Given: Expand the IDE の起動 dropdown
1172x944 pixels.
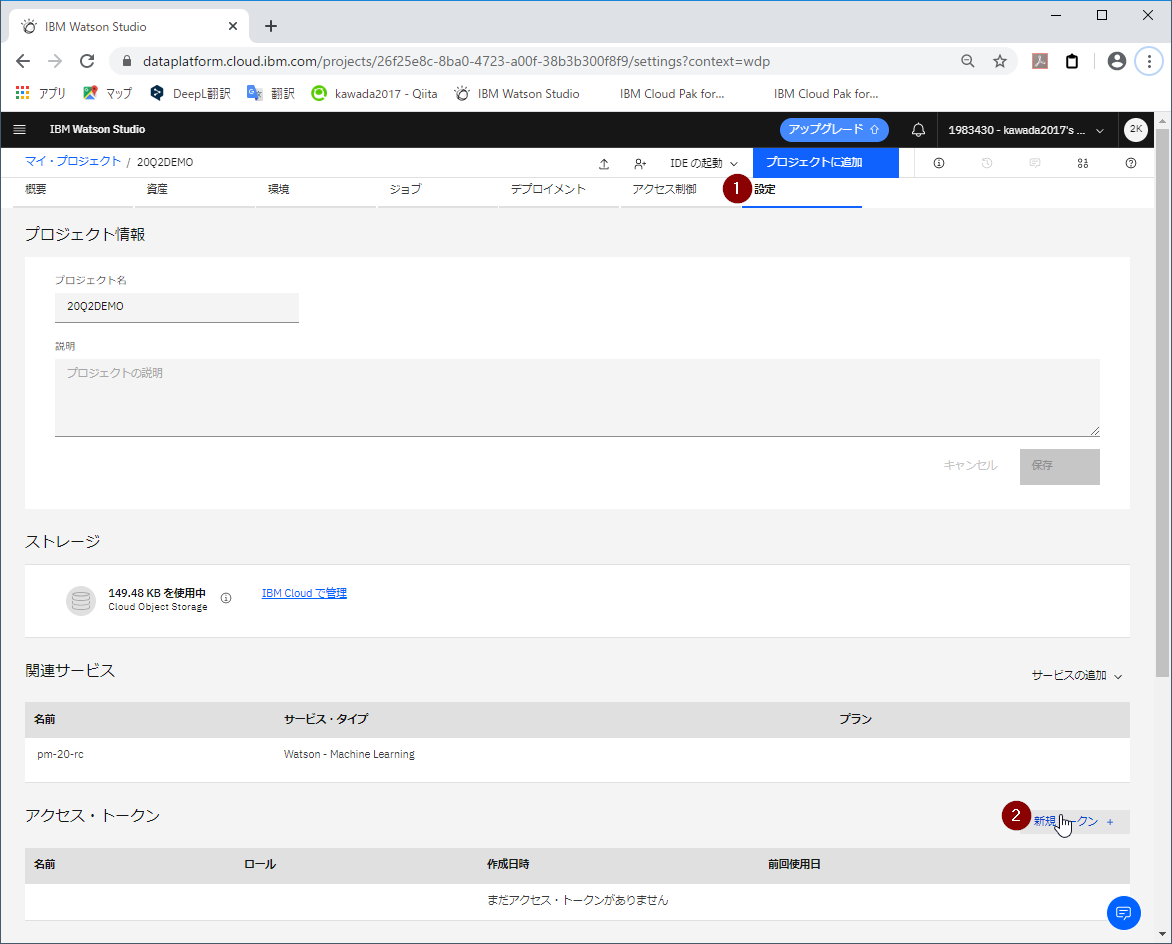Looking at the screenshot, I should [x=703, y=163].
